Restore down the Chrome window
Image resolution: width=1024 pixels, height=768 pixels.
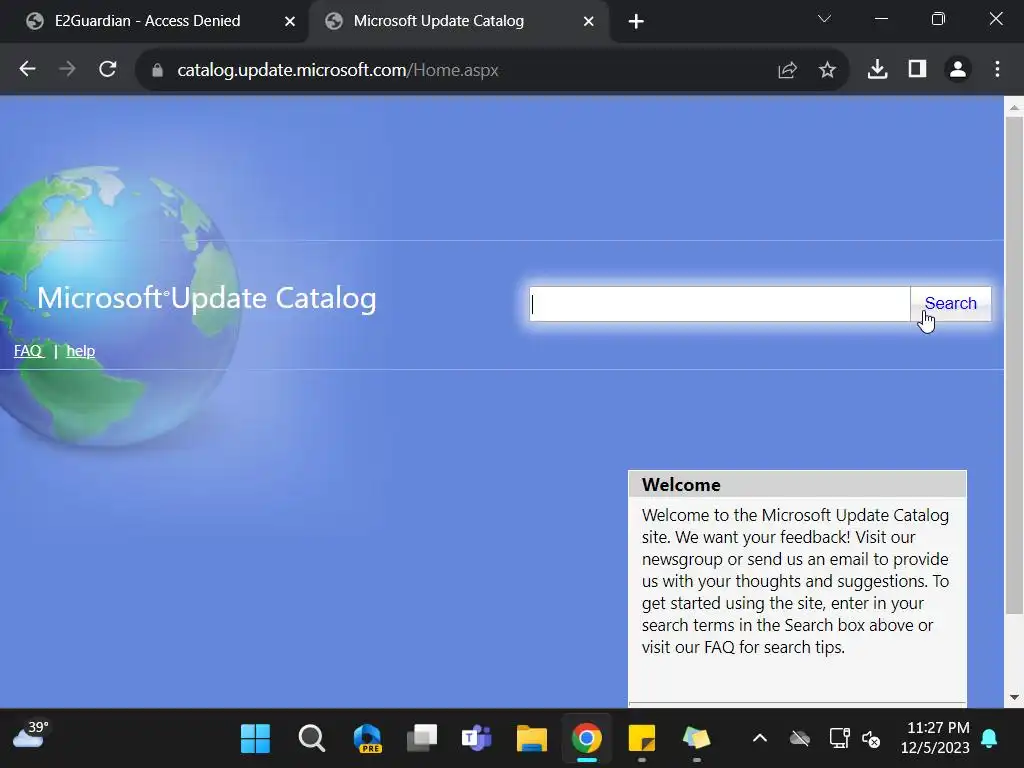coord(938,19)
